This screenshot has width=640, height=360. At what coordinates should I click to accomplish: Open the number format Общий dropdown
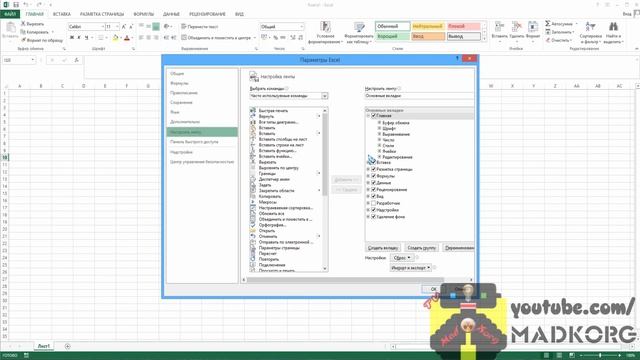tap(302, 27)
